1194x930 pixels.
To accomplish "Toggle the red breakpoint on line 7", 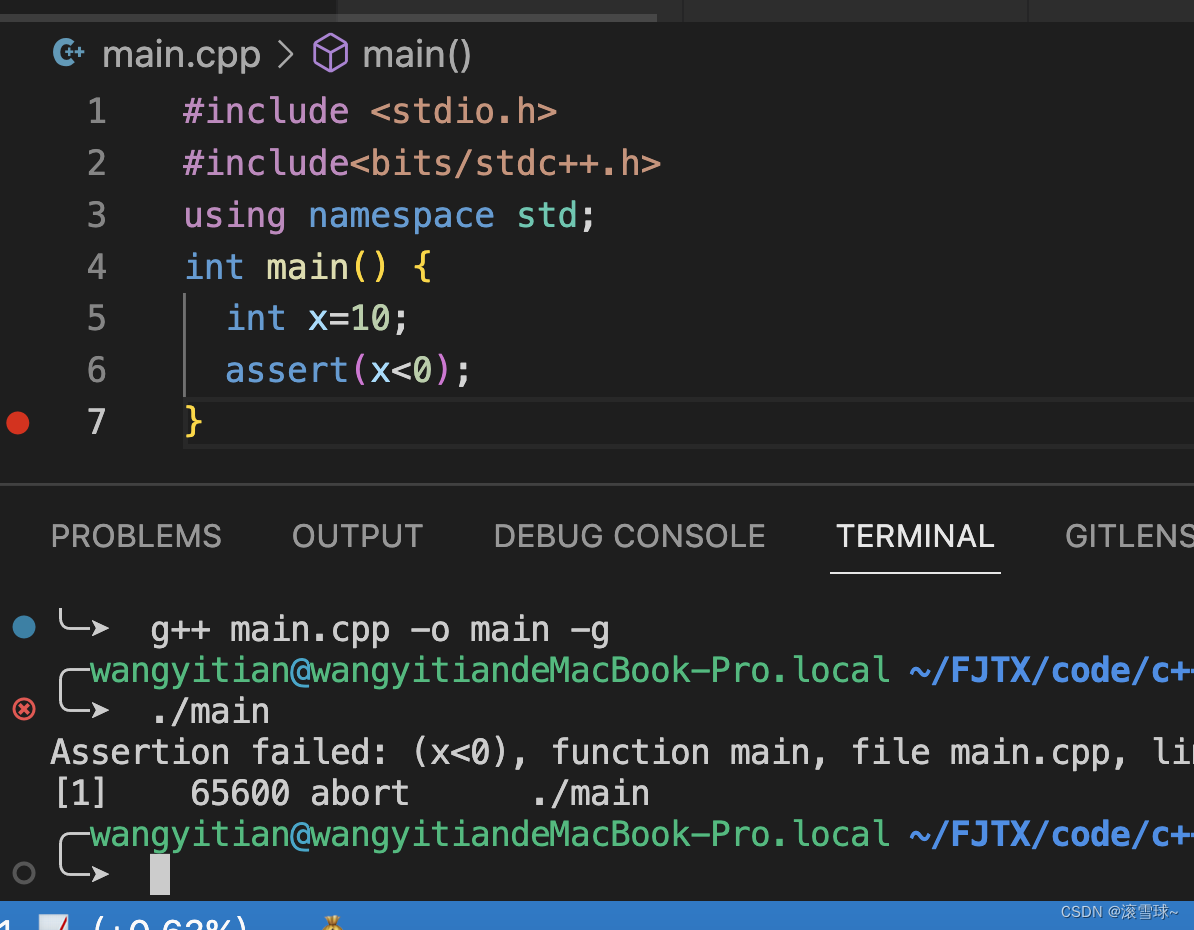I will [18, 422].
